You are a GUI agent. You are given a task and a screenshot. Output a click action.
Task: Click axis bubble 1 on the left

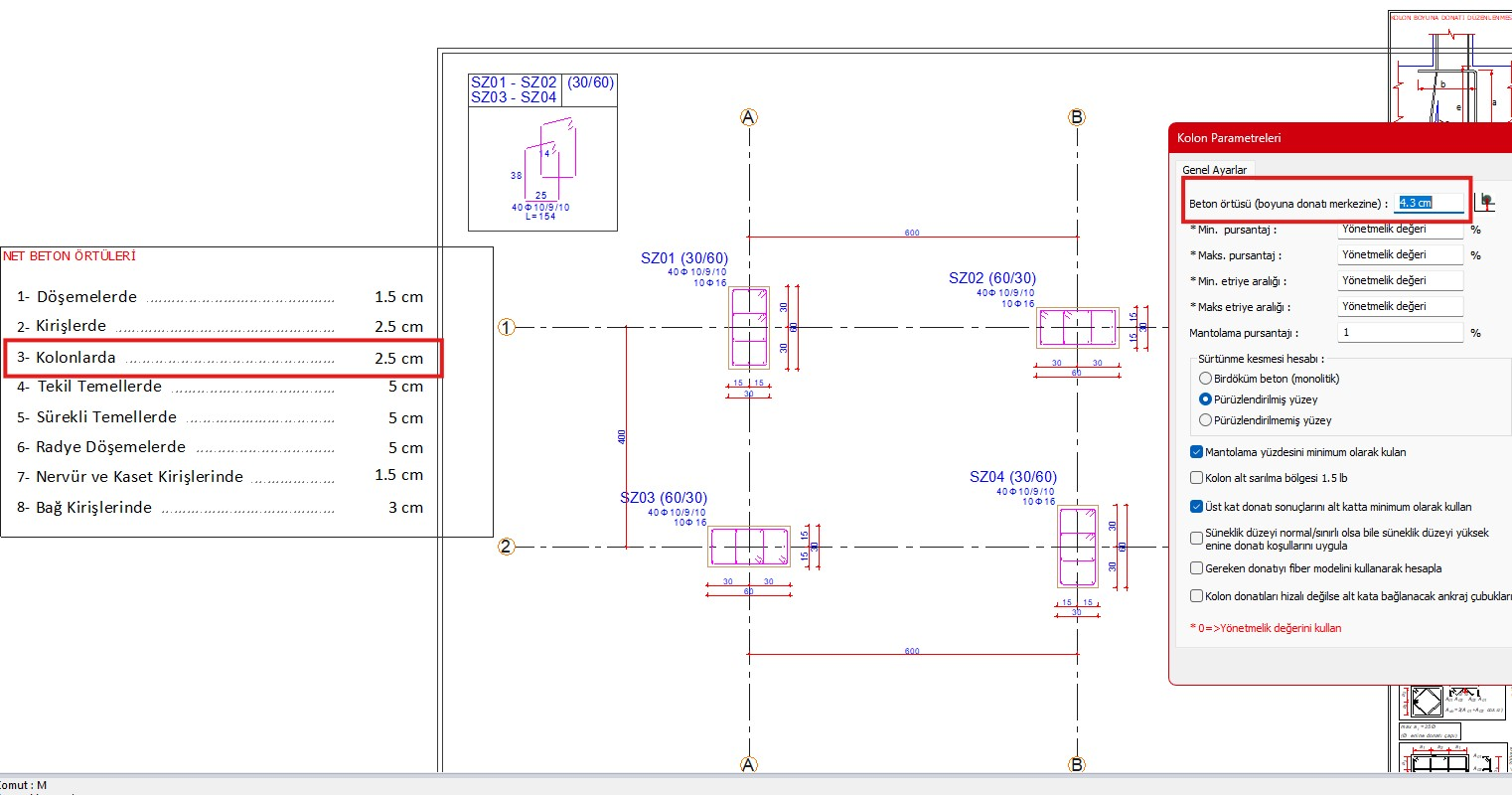click(507, 327)
